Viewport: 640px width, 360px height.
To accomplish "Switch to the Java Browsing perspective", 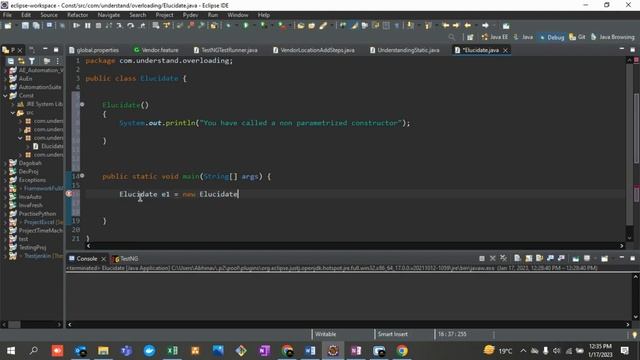I will click(613, 37).
